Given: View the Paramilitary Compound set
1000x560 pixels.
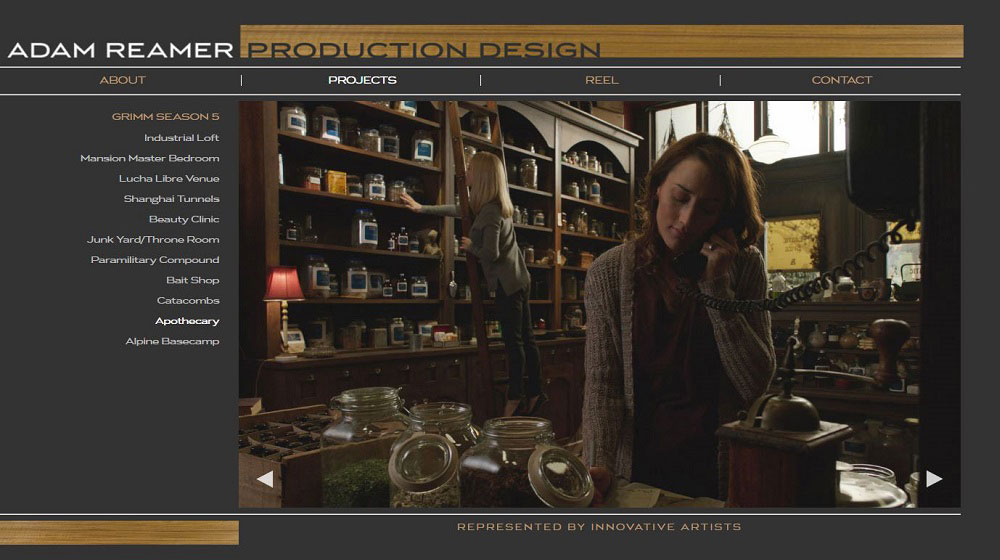Looking at the screenshot, I should (x=155, y=260).
